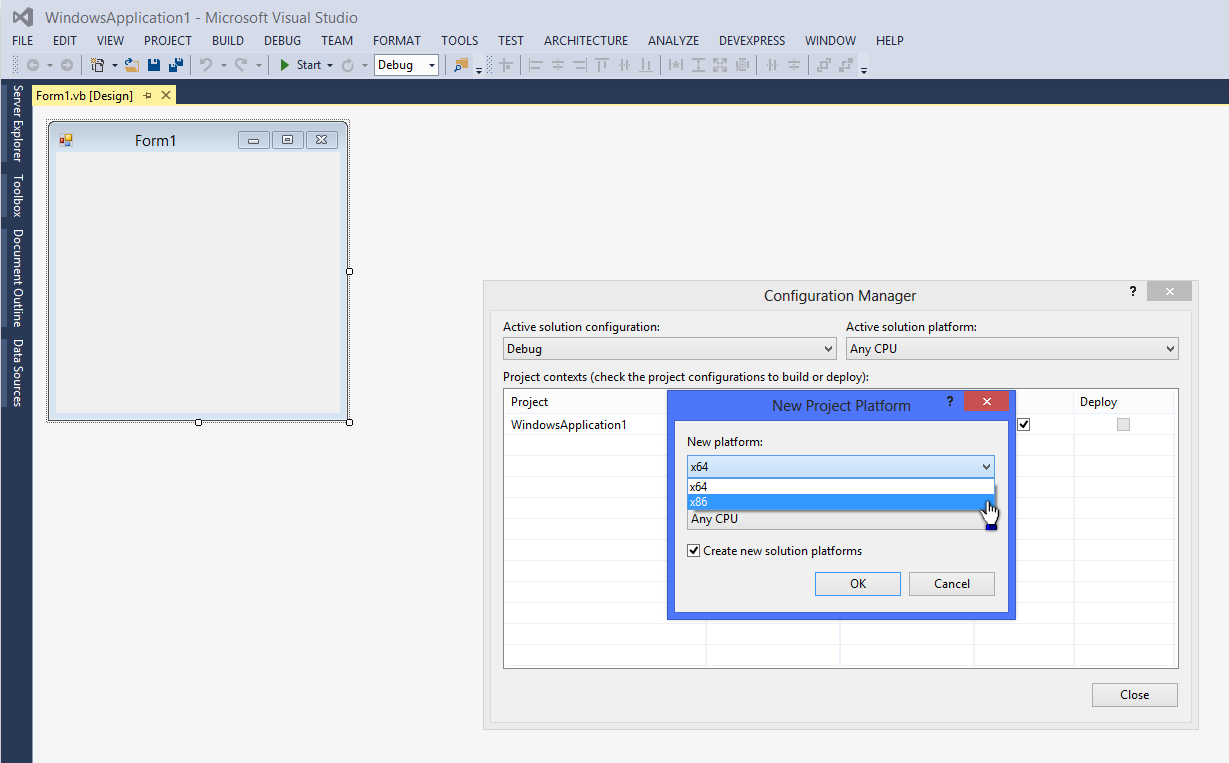
Task: Click the Open File toolbar icon
Action: point(132,65)
